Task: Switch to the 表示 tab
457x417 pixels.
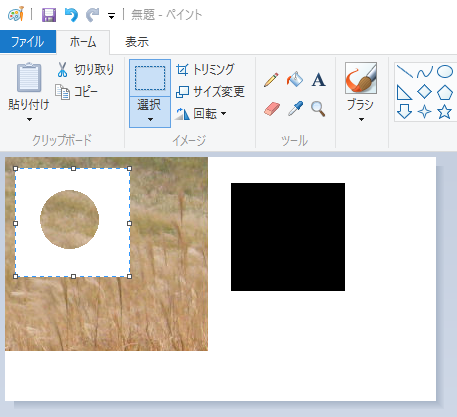Action: 137,42
